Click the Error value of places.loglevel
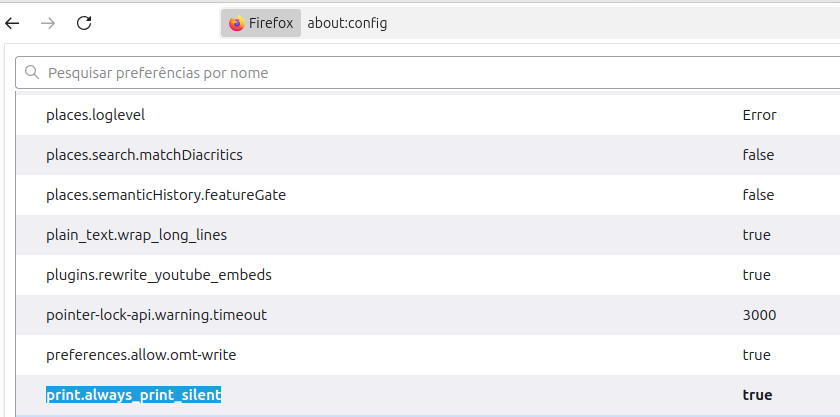Viewport: 840px width, 417px height. [759, 115]
